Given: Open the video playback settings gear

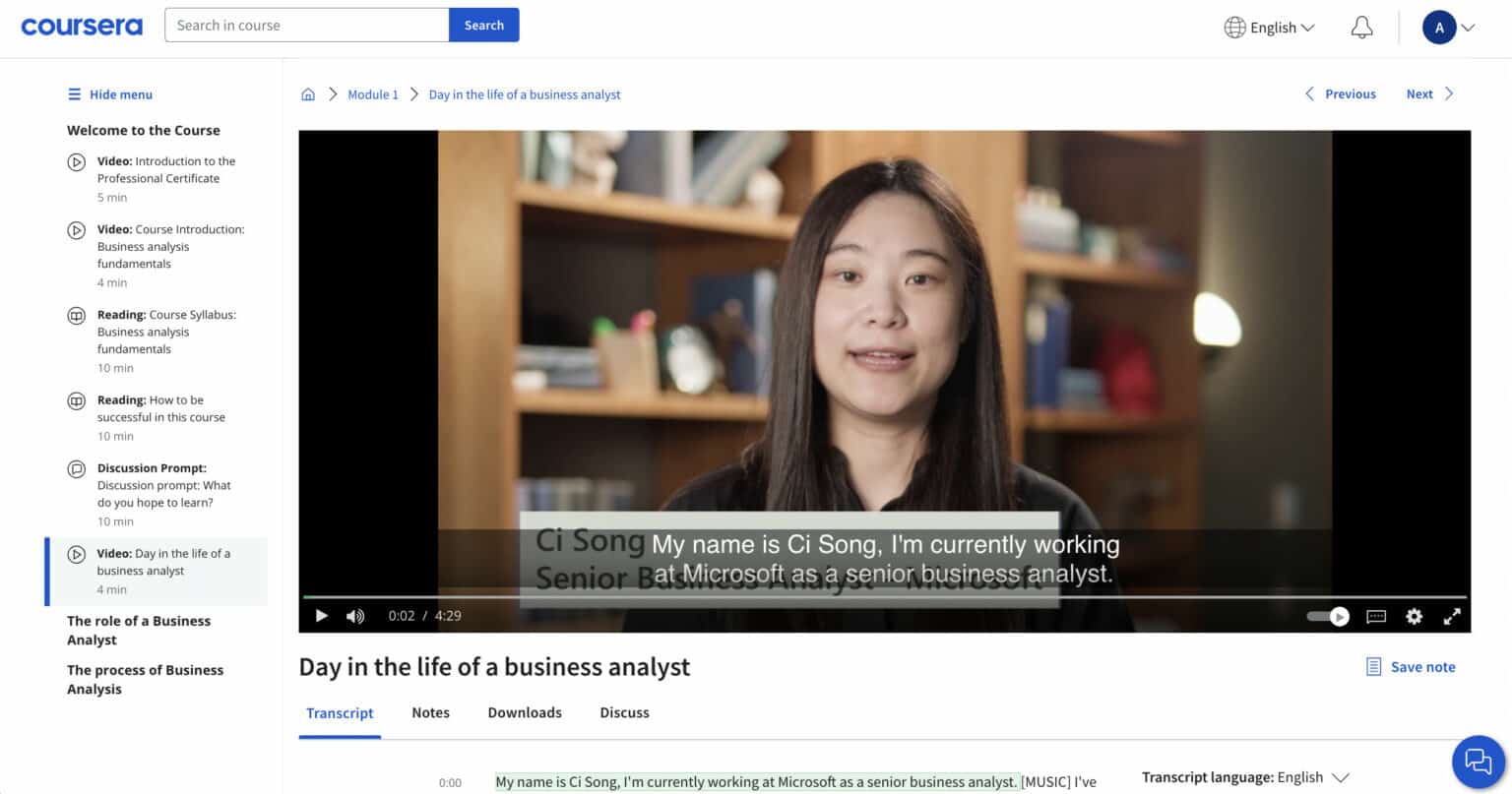Looking at the screenshot, I should pyautogui.click(x=1414, y=616).
